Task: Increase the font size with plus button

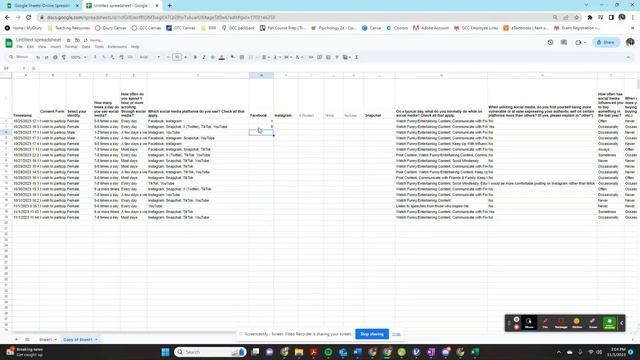Action: pos(186,58)
